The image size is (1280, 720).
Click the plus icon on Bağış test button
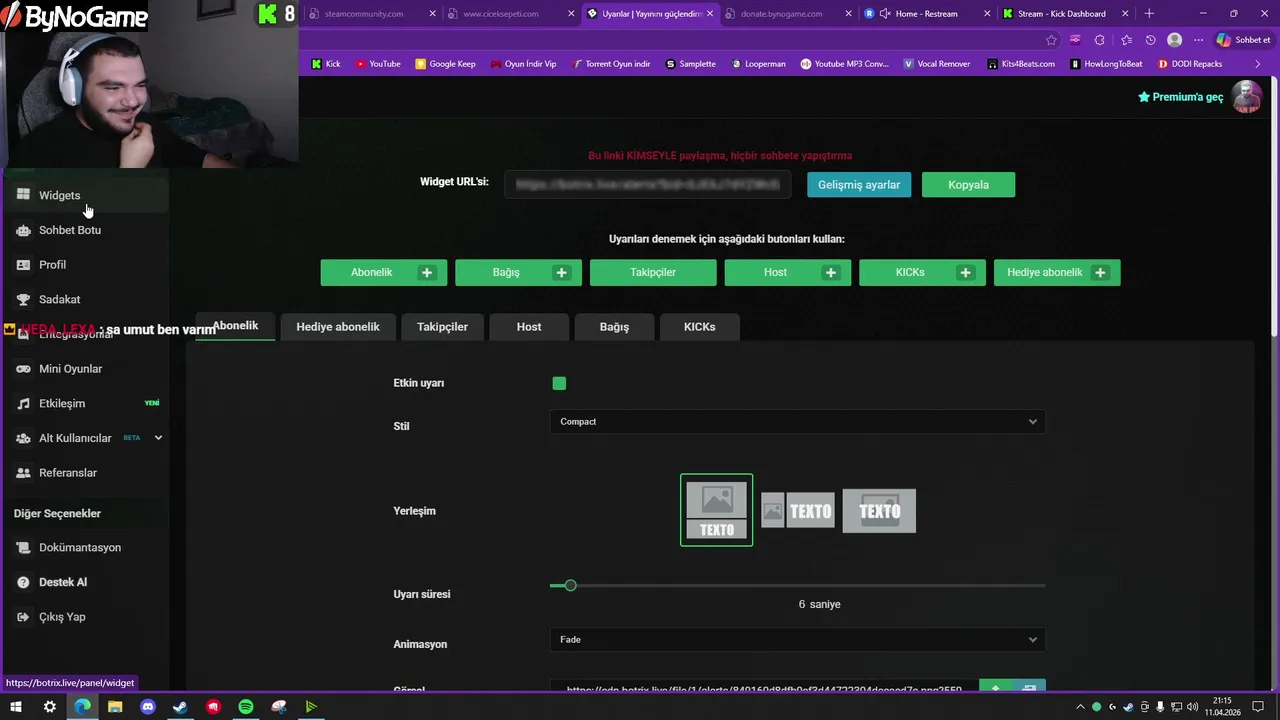(x=561, y=272)
